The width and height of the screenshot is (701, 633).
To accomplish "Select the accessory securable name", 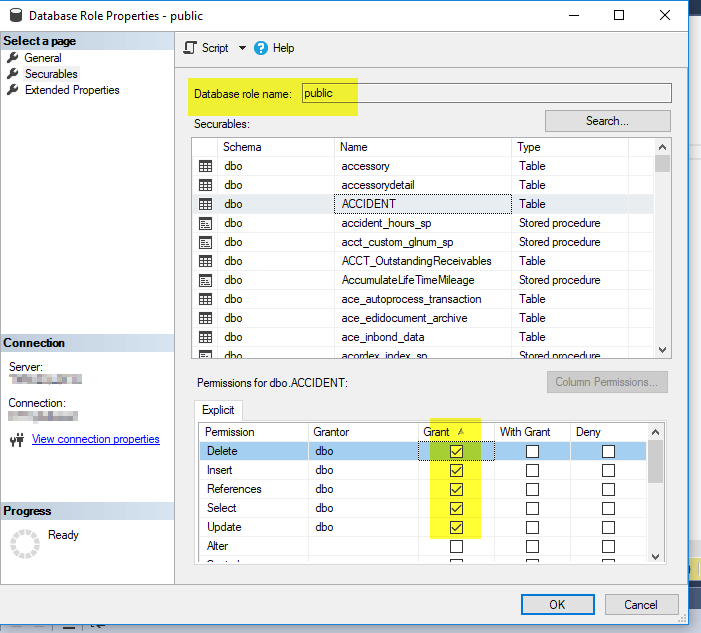I will (365, 166).
